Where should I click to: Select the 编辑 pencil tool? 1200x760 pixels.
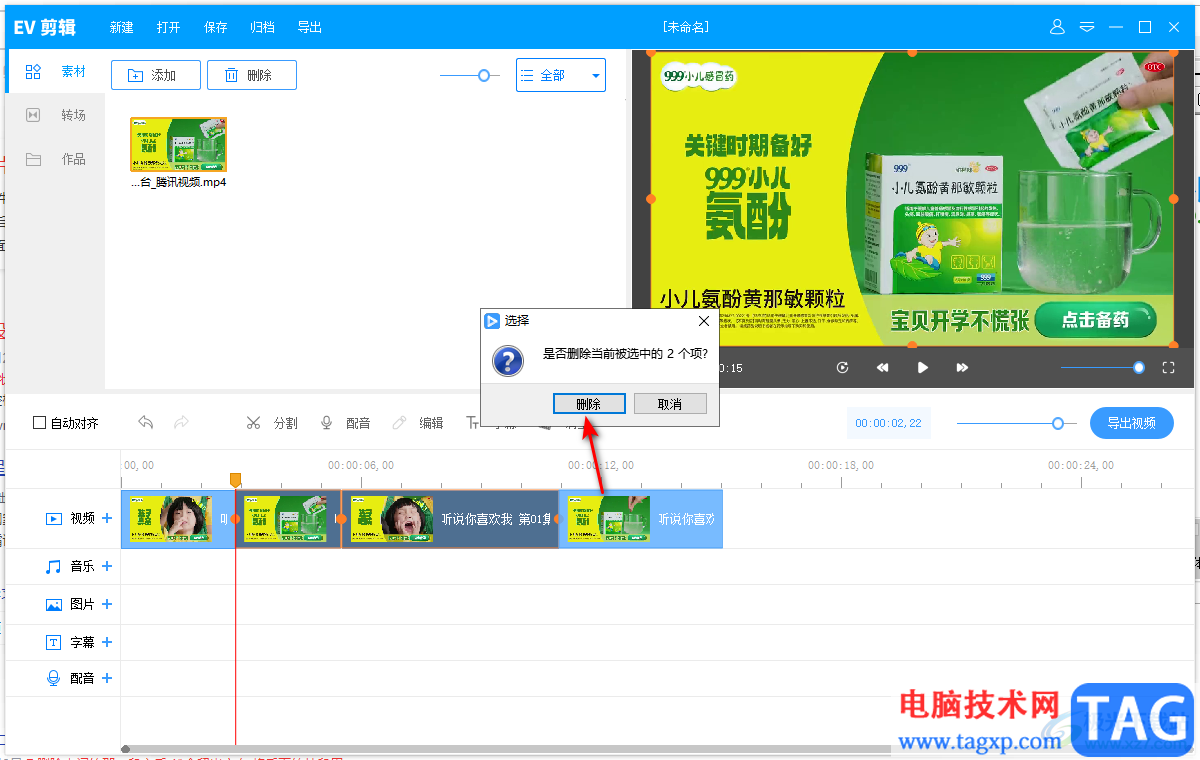(417, 423)
